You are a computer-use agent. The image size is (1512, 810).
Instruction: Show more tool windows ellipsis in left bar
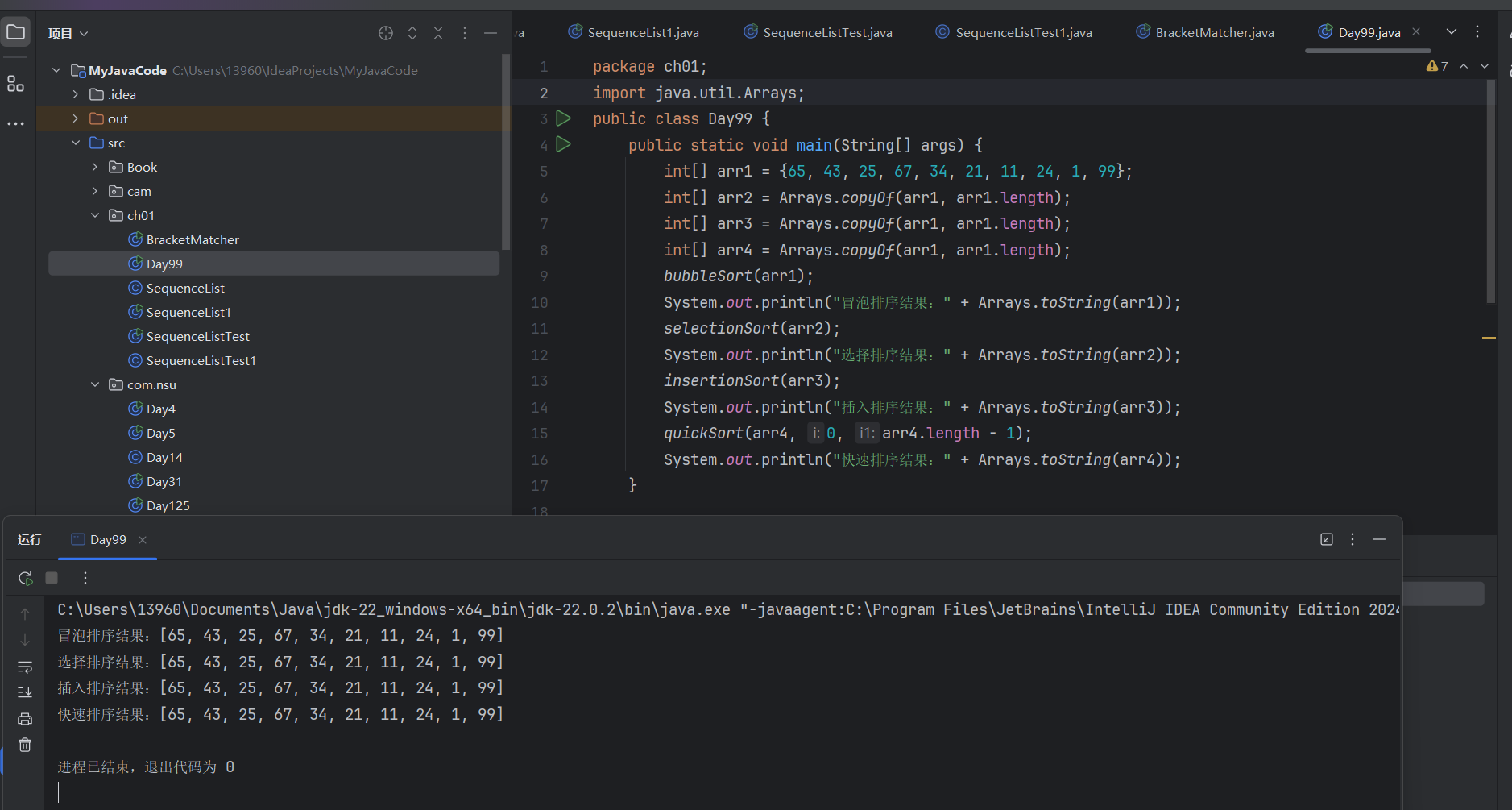(15, 123)
